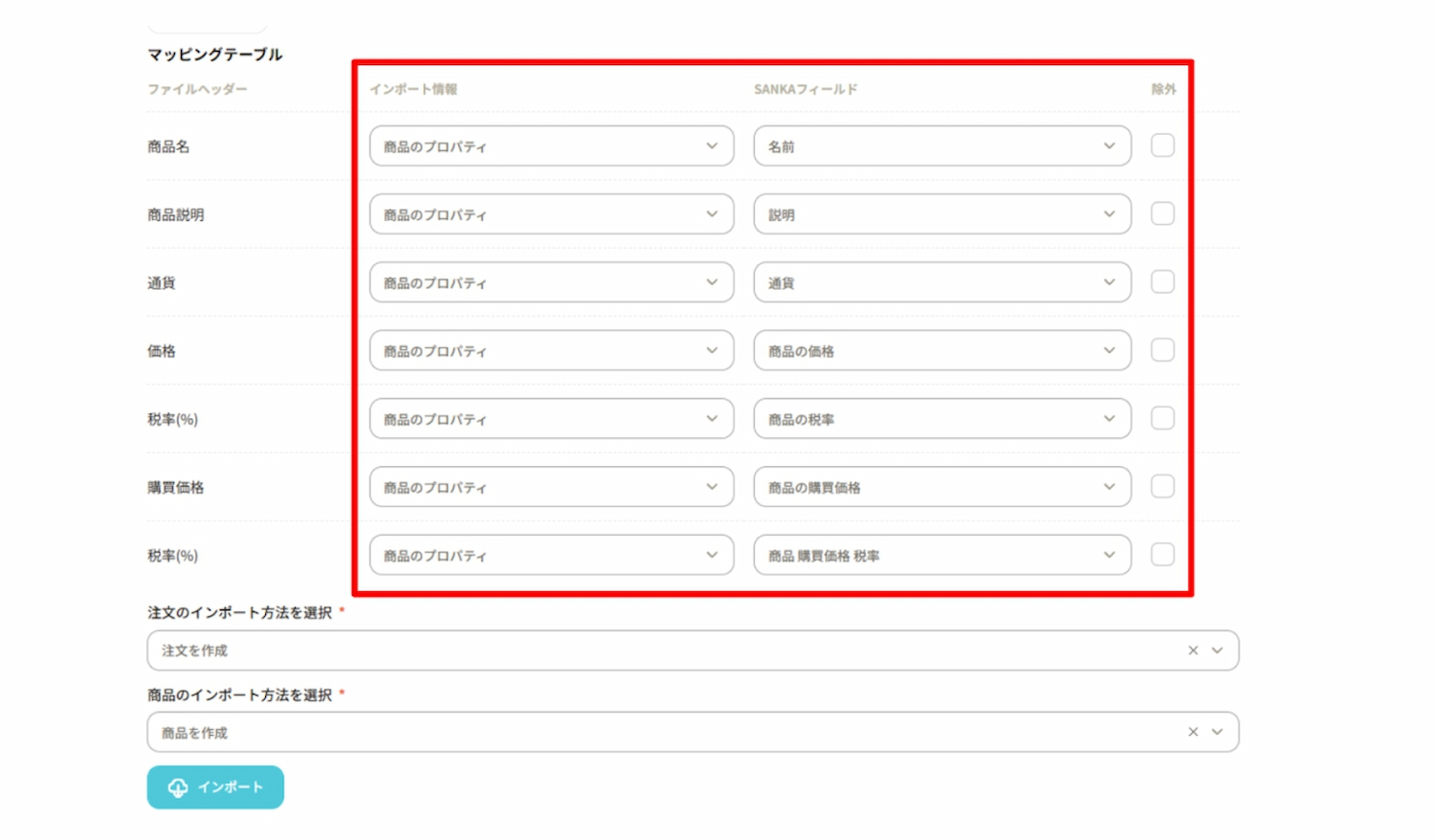Enable exclude checkbox for 購買価格 row

click(1162, 486)
